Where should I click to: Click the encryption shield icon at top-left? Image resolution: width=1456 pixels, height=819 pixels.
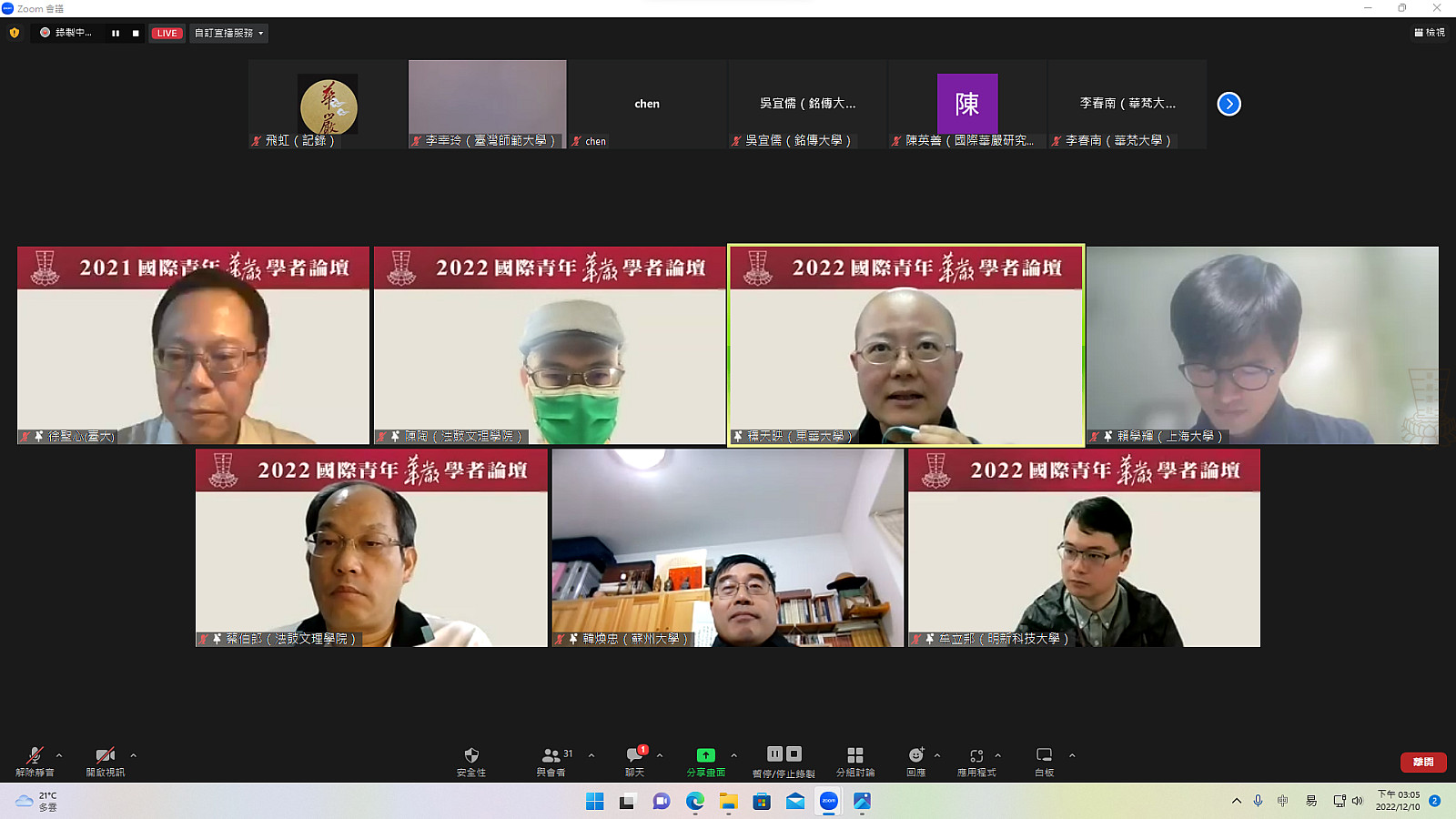[14, 33]
